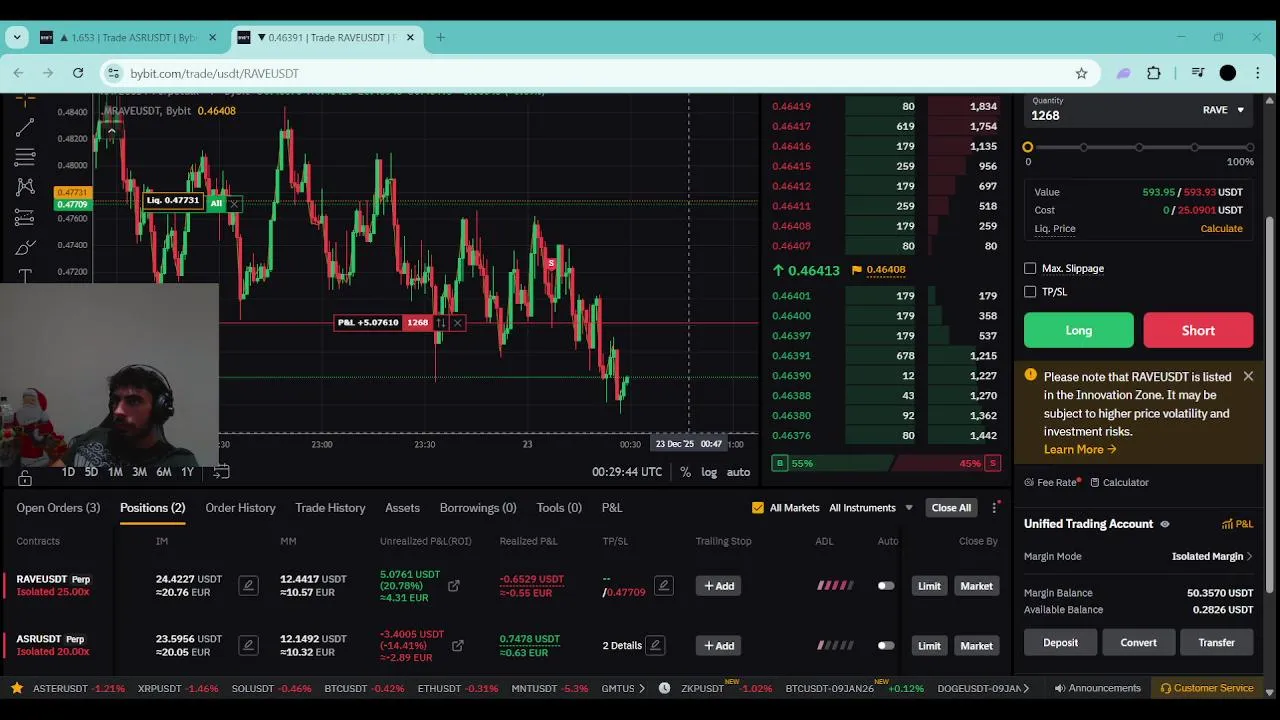Open Chrome tab search dropdown
This screenshot has width=1280, height=720.
pos(17,37)
